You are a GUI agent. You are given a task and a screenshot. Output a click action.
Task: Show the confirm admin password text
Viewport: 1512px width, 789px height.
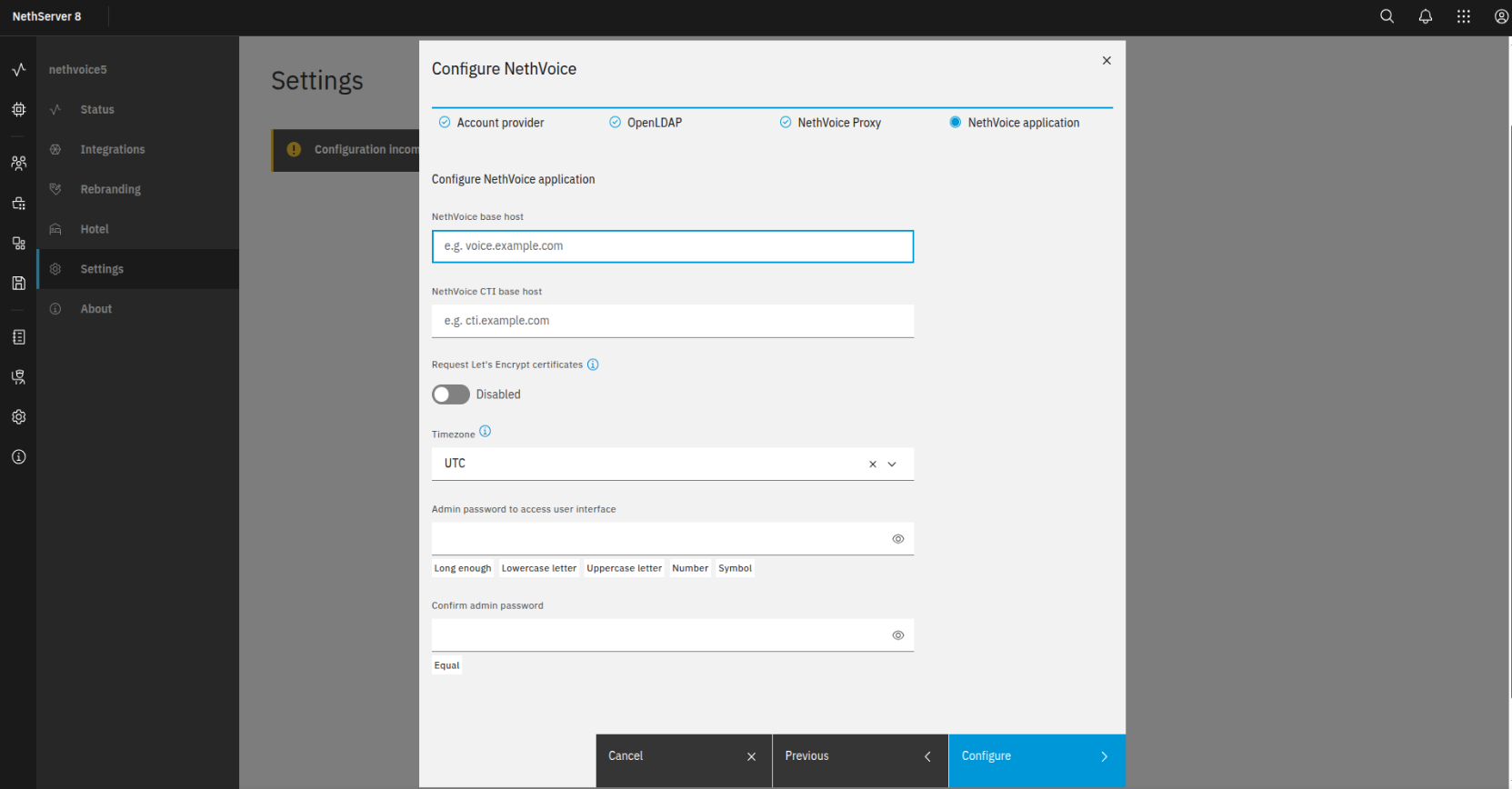click(x=897, y=635)
